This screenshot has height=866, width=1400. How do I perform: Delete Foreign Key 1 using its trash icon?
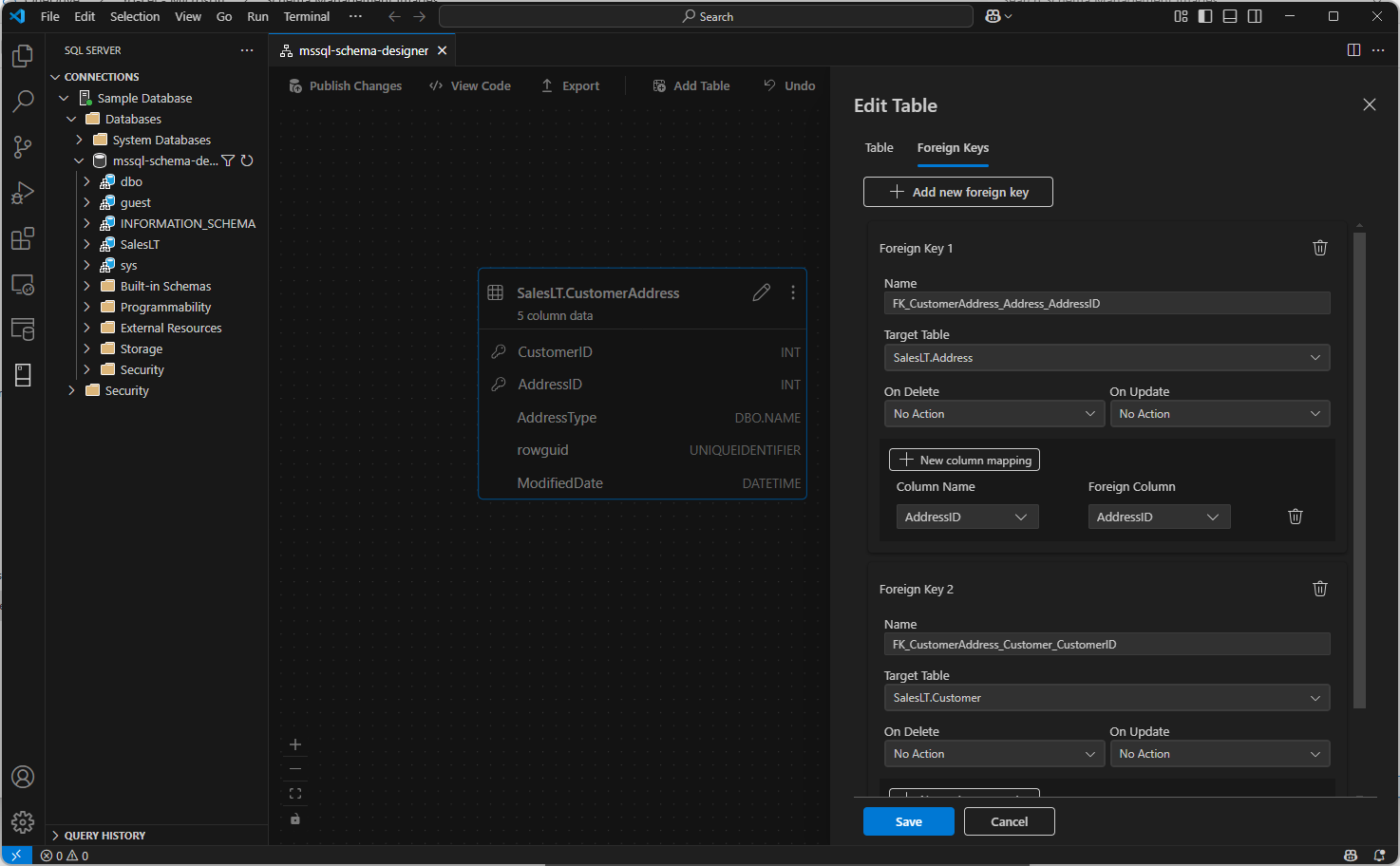point(1319,247)
